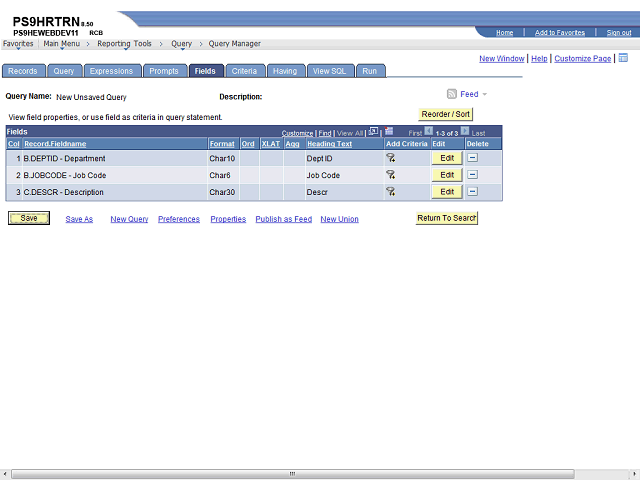Open grid in new window icon
The image size is (640, 480).
point(373,131)
